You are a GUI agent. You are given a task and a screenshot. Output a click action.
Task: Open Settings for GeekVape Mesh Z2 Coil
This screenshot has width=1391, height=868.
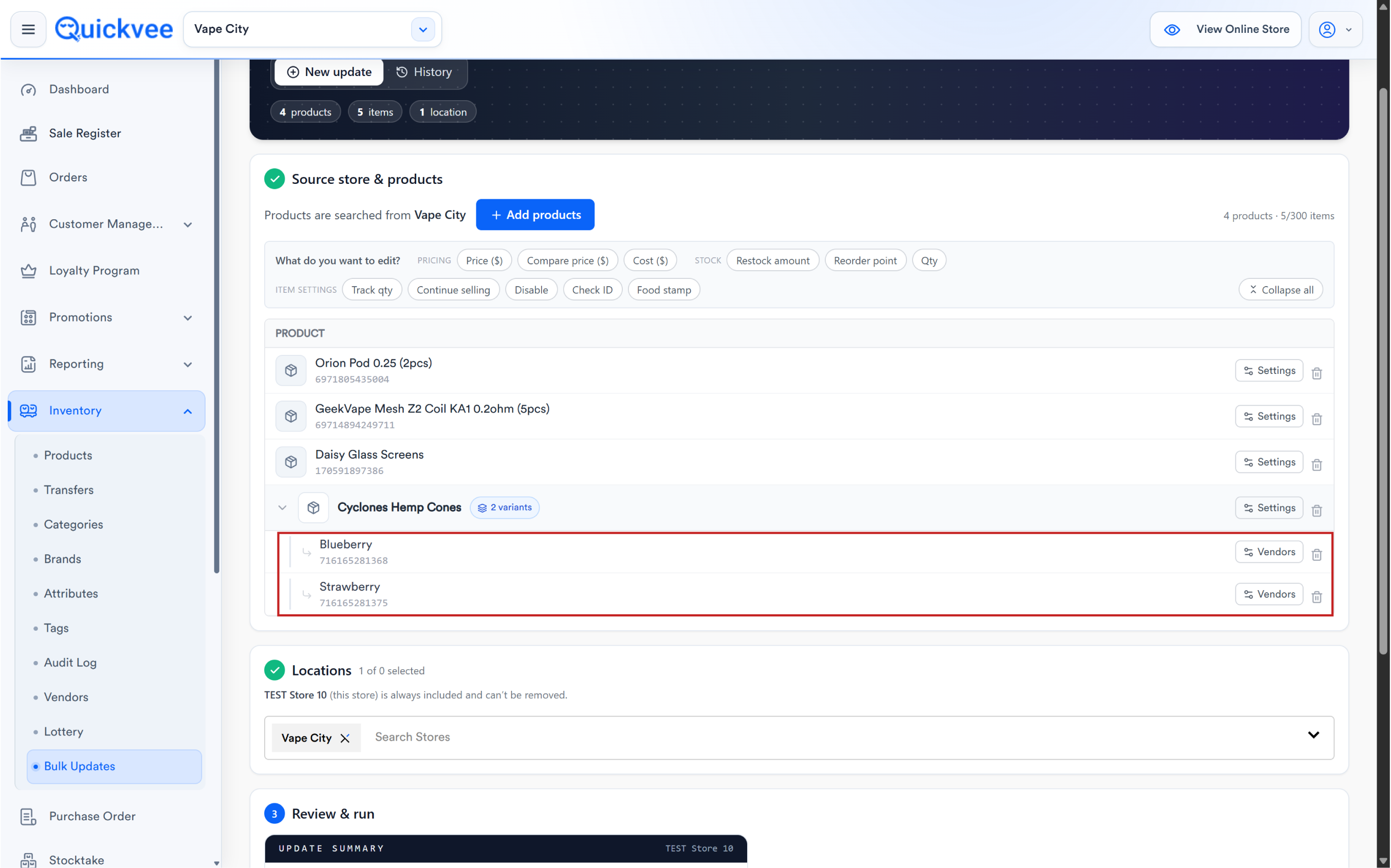pos(1269,417)
